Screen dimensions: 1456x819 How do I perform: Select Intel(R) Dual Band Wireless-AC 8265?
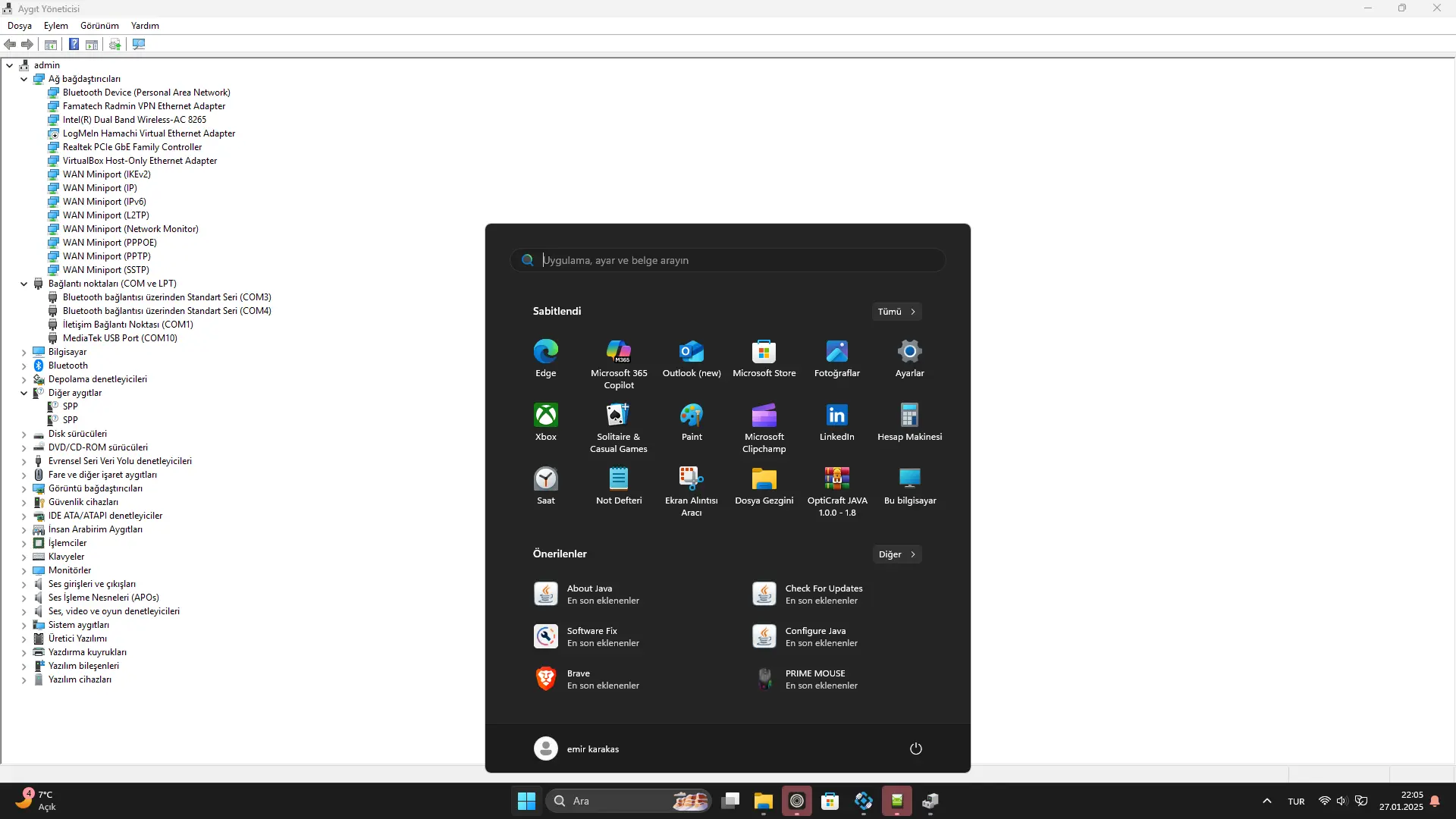(134, 120)
